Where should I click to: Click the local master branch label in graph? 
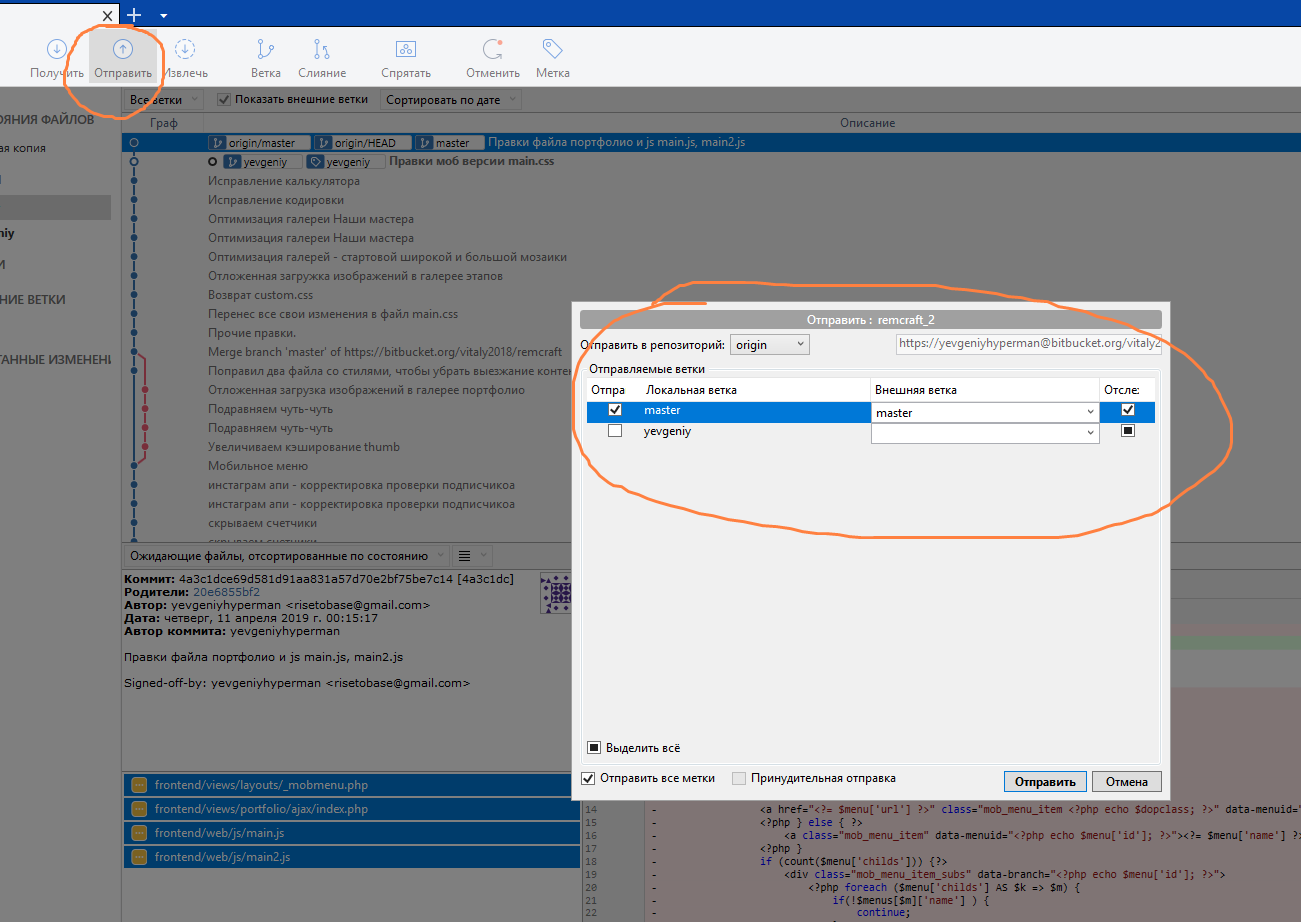450,143
